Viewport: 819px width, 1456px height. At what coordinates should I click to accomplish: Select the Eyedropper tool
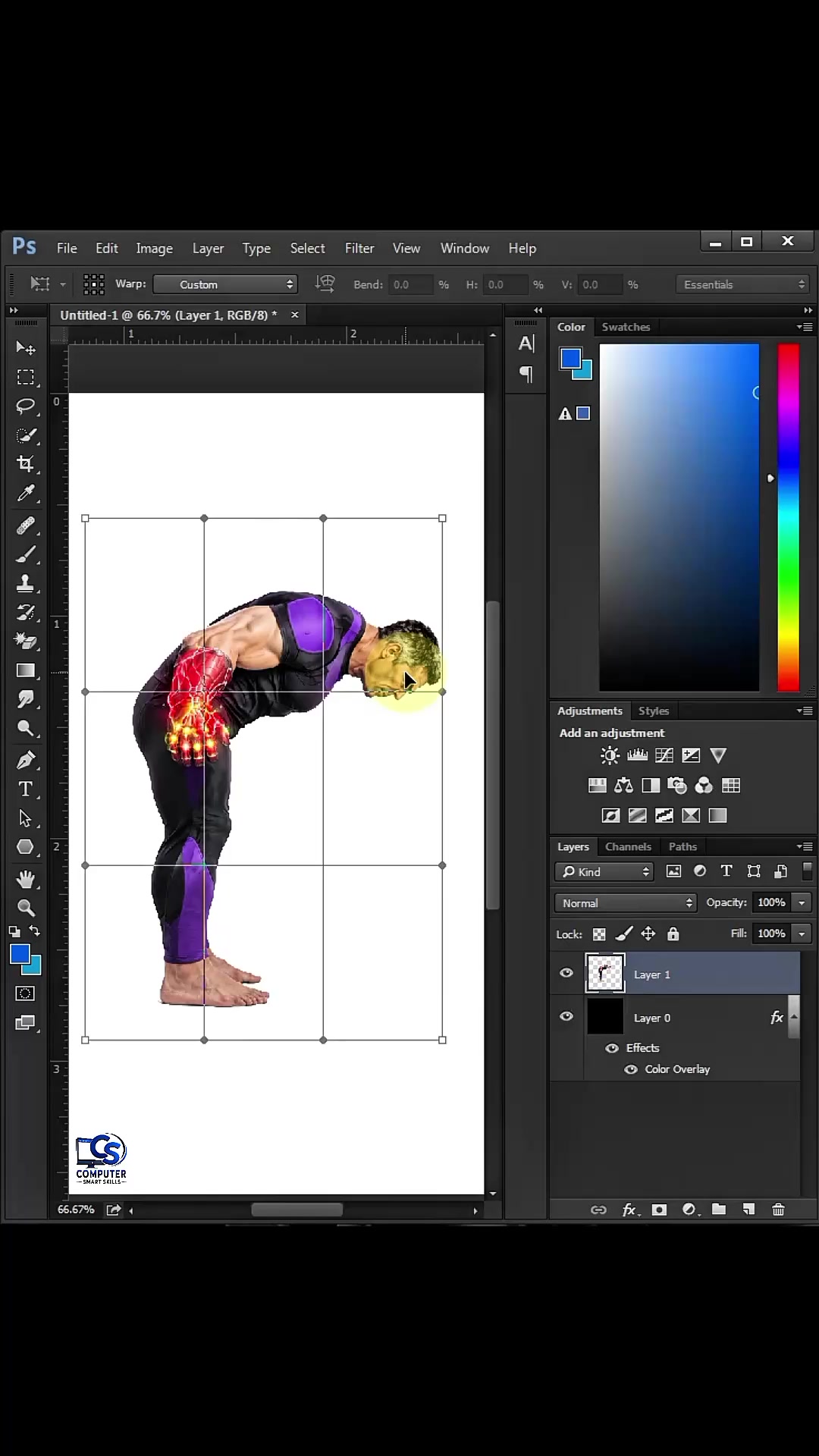[x=26, y=494]
